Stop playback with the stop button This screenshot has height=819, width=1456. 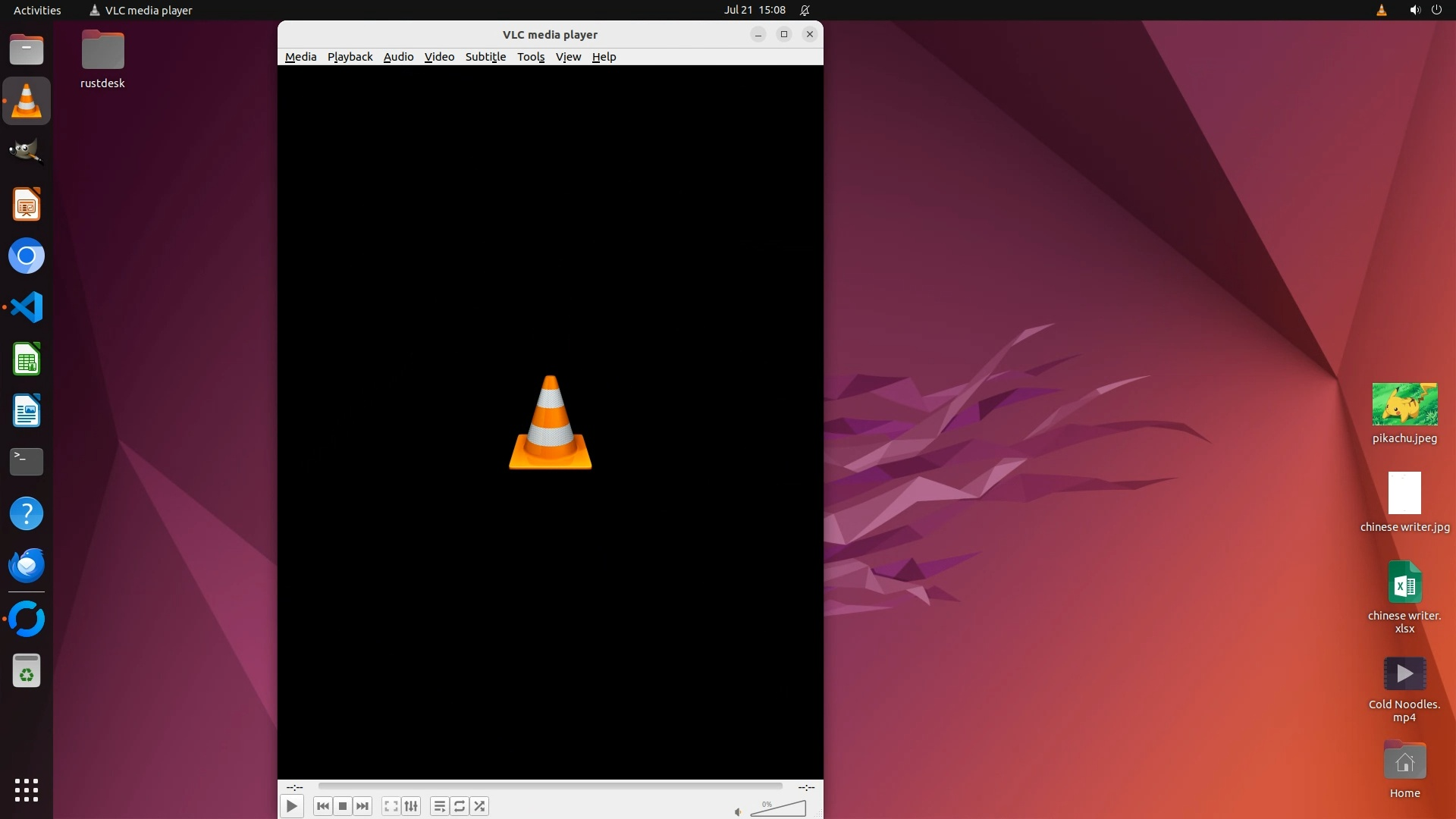343,806
